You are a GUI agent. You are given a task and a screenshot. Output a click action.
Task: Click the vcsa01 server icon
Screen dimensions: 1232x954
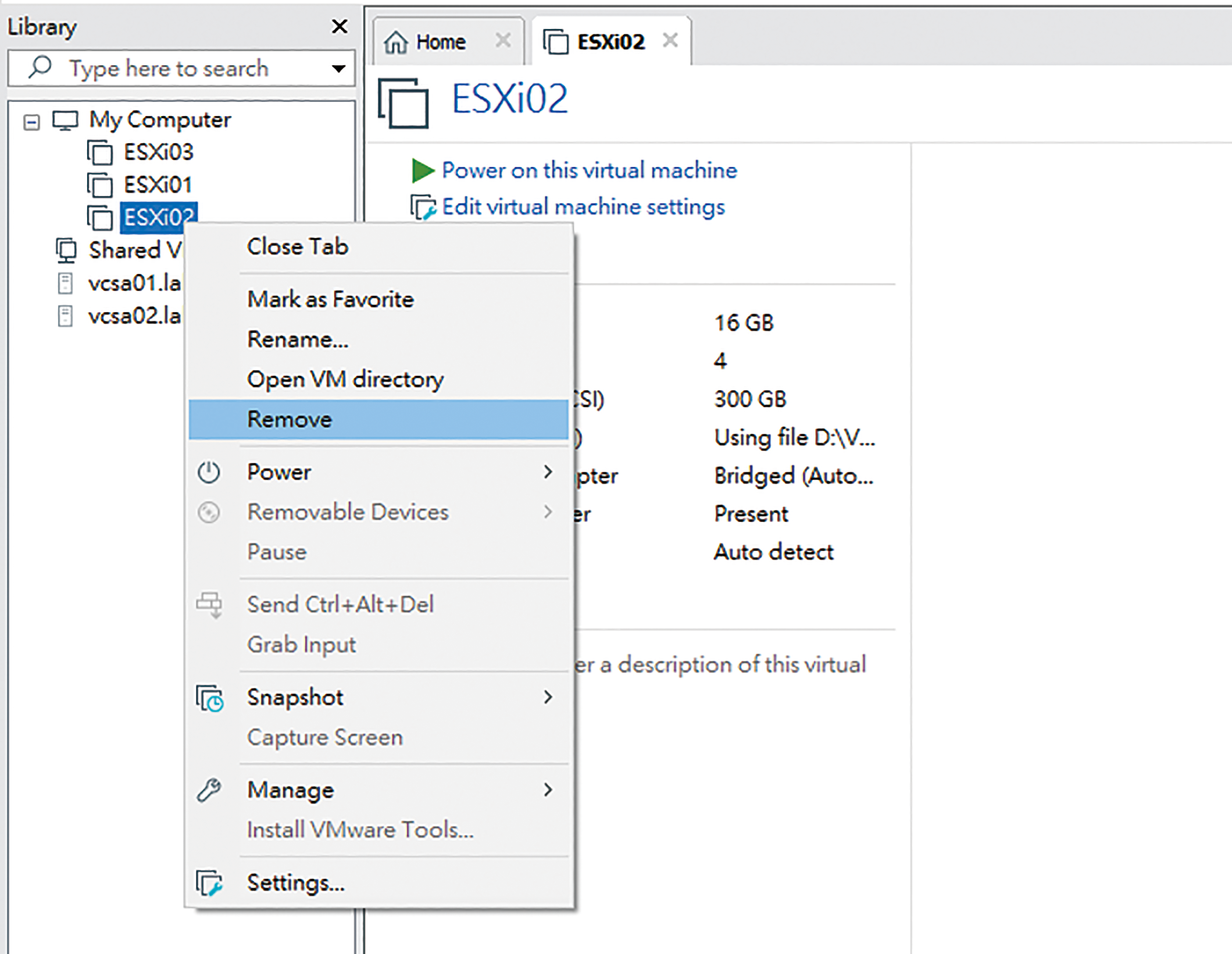point(65,283)
